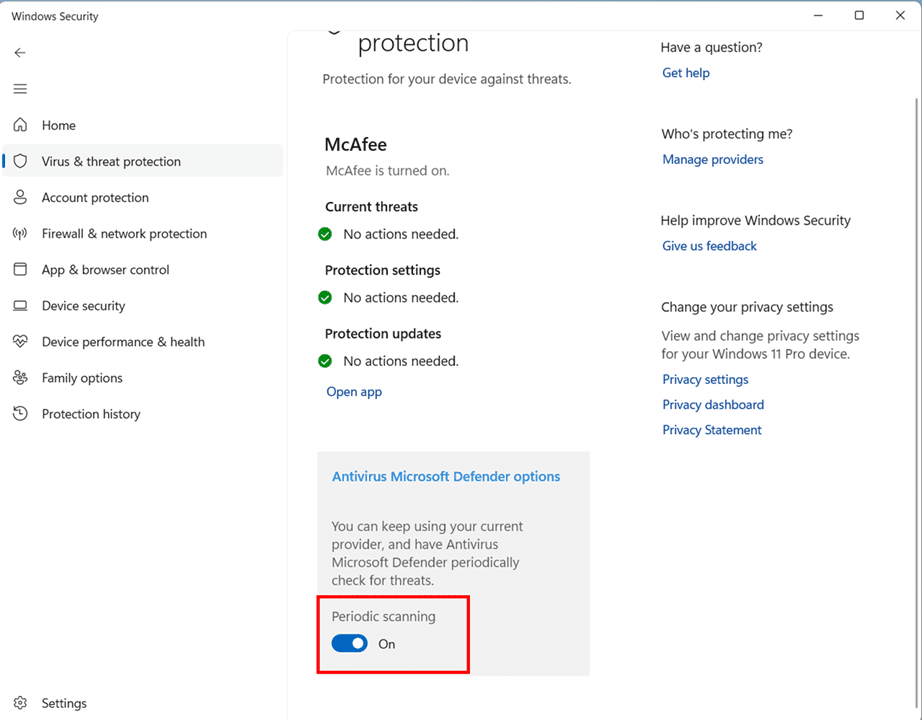Click the Protection history clock icon
Viewport: 922px width, 720px height.
(x=20, y=414)
